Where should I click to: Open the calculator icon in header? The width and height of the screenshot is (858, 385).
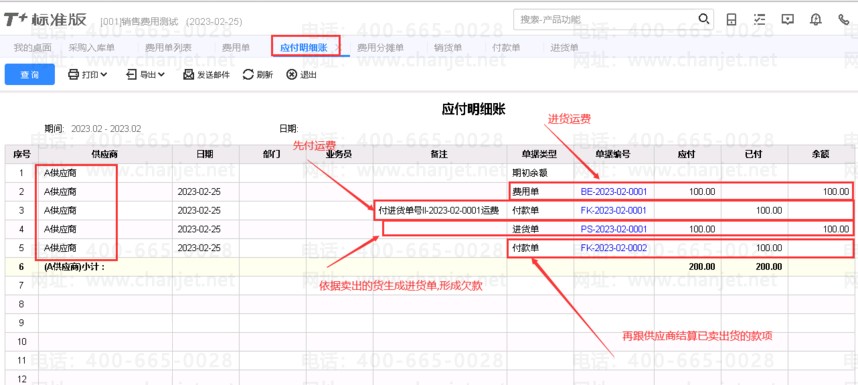(731, 19)
